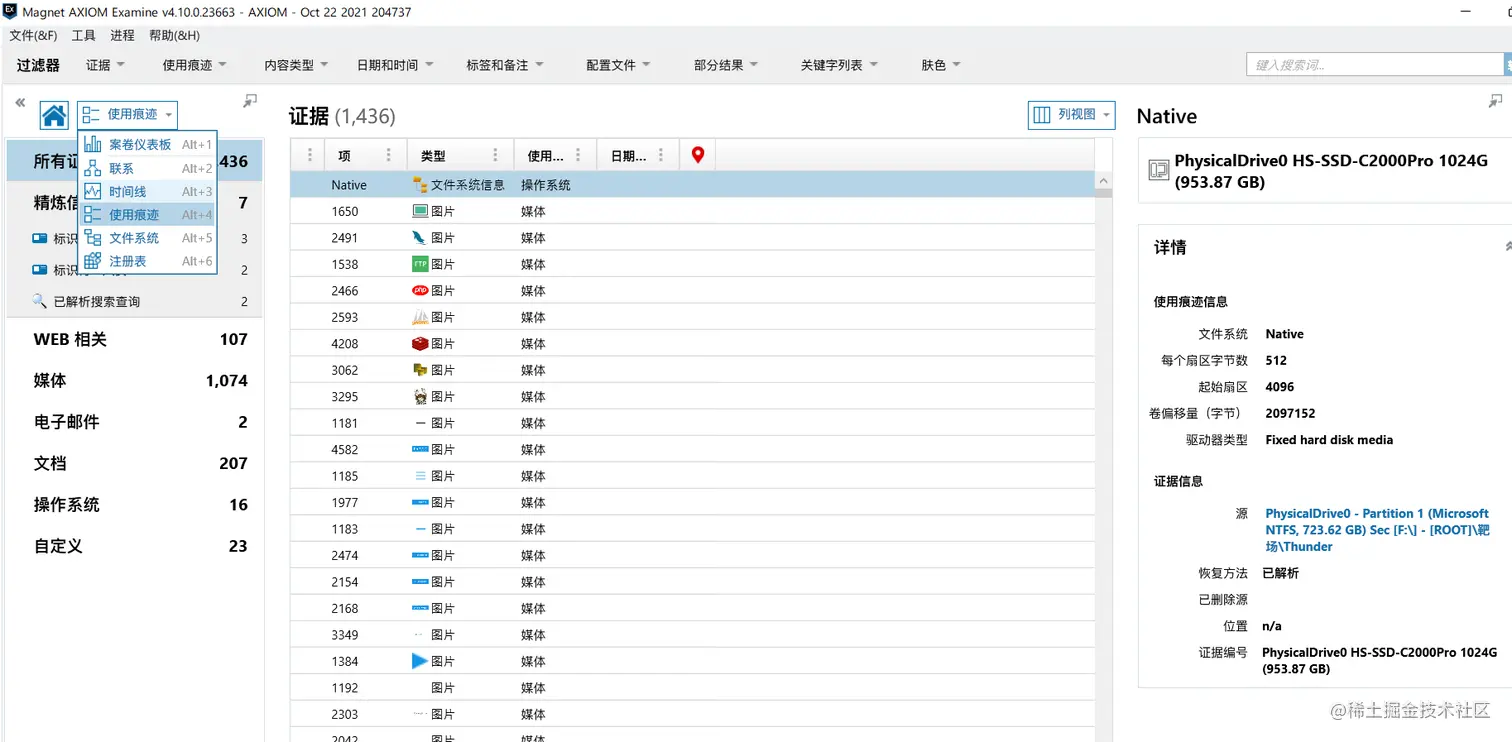The image size is (1512, 742).
Task: Click picture icon in row 2491
Action: click(x=420, y=238)
